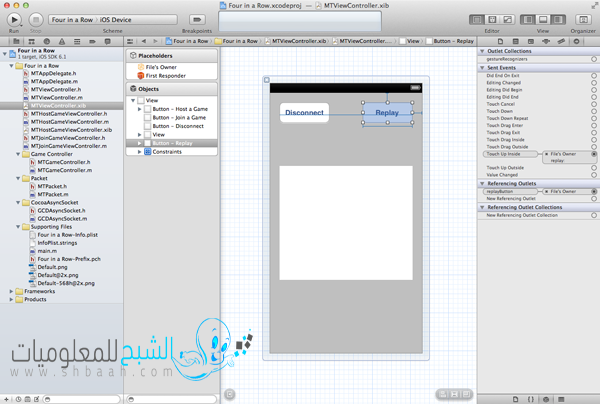Run the Four in a Row project
This screenshot has width=600, height=404.
point(14,20)
